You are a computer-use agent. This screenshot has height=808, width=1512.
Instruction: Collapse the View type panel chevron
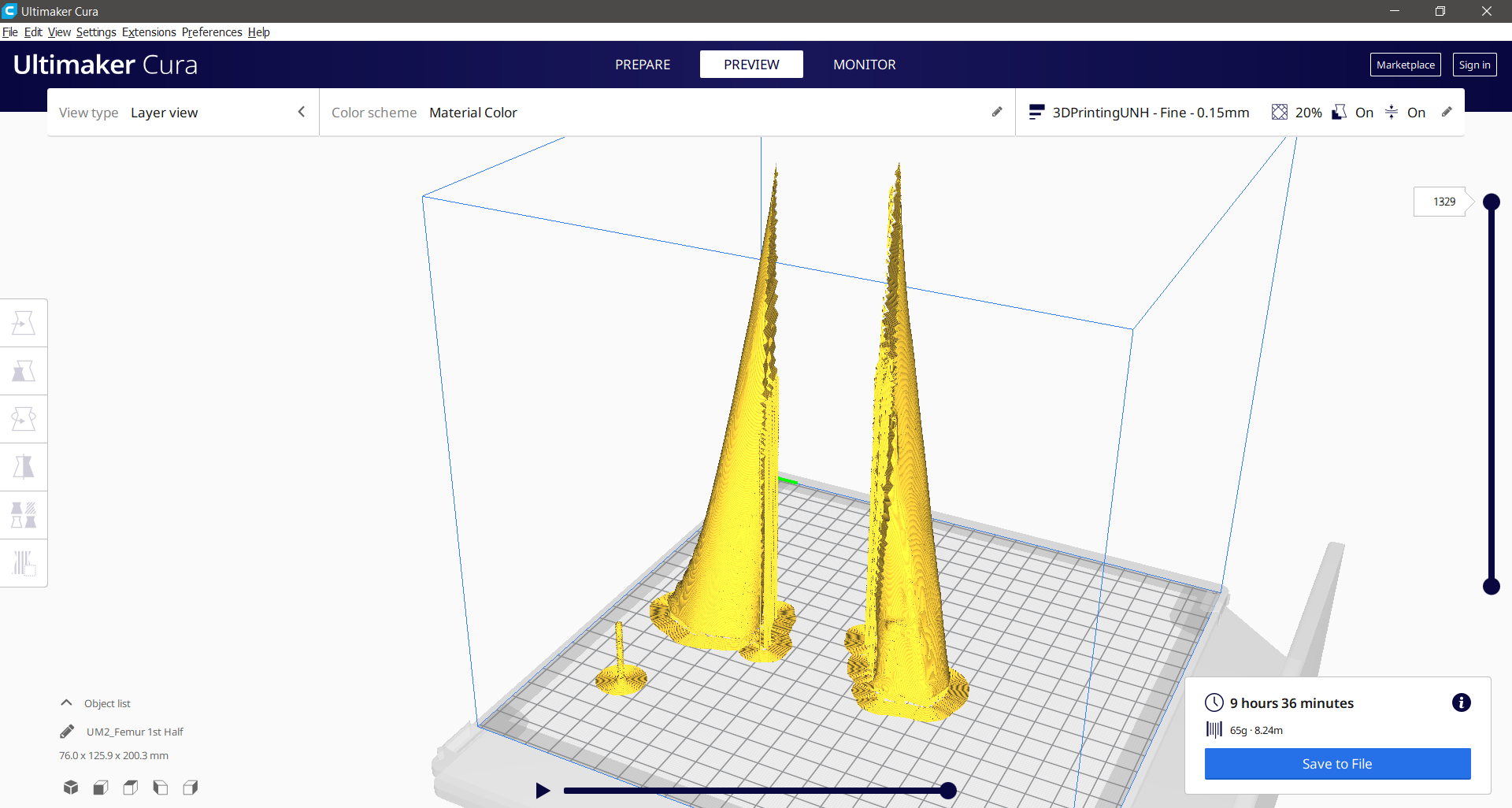301,112
